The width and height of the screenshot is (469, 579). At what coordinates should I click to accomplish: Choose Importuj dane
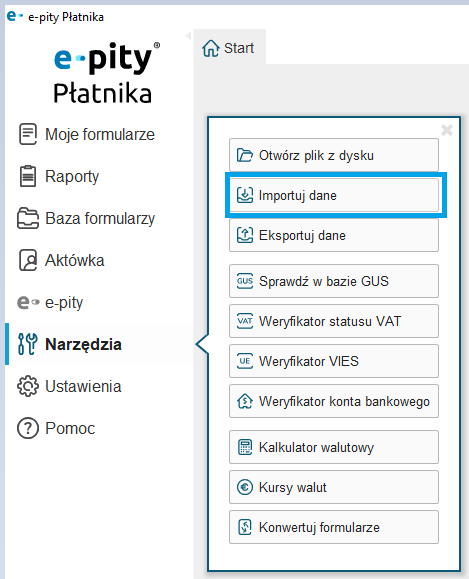pyautogui.click(x=334, y=195)
